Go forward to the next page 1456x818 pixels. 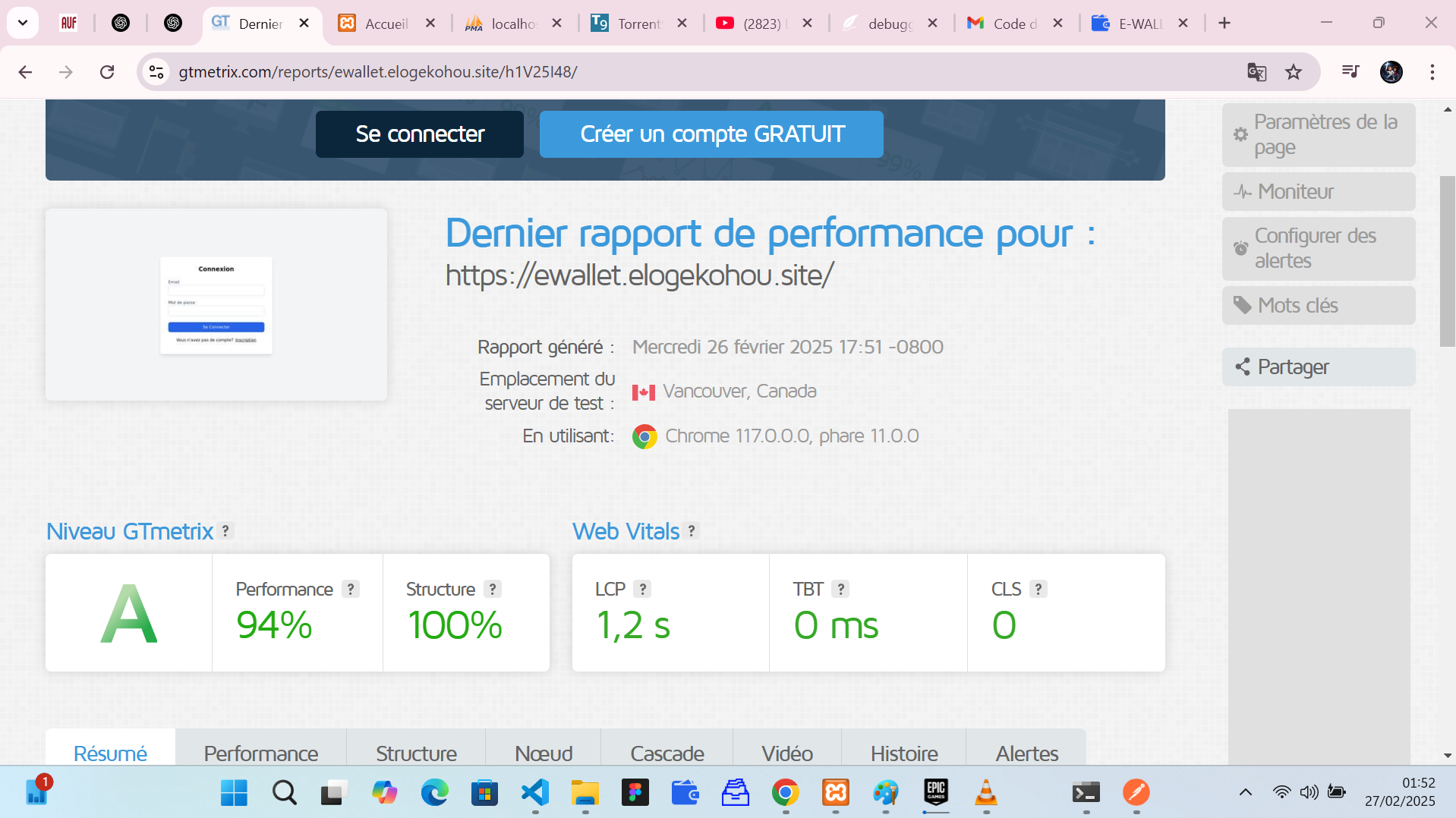66,72
